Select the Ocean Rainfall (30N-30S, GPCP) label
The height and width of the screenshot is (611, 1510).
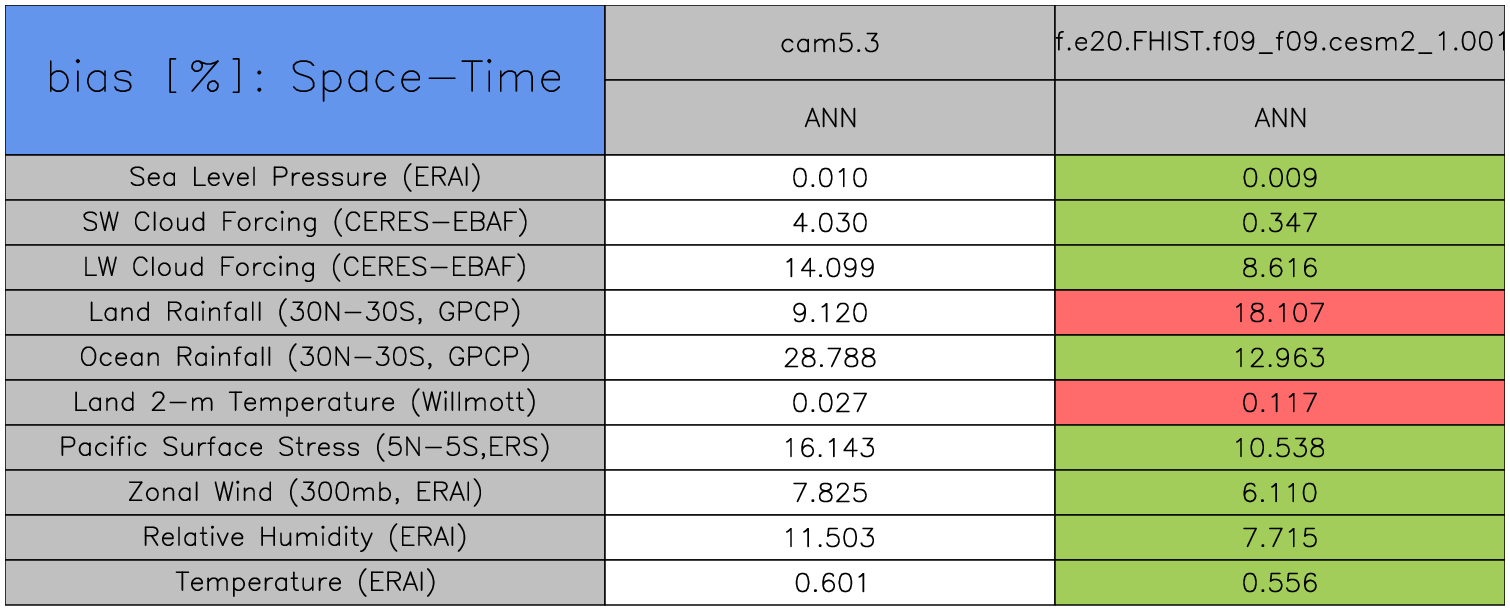(x=305, y=357)
